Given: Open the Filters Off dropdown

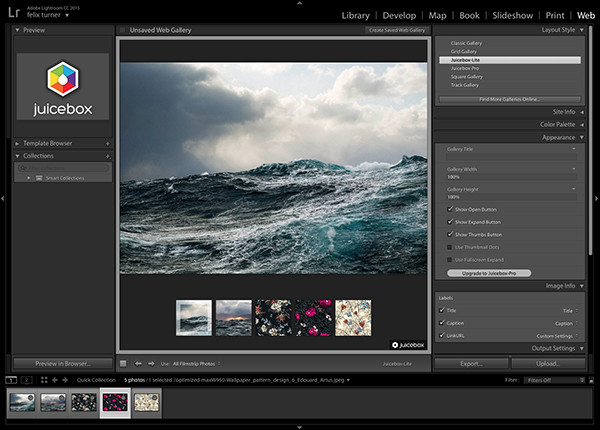Looking at the screenshot, I should pos(555,380).
